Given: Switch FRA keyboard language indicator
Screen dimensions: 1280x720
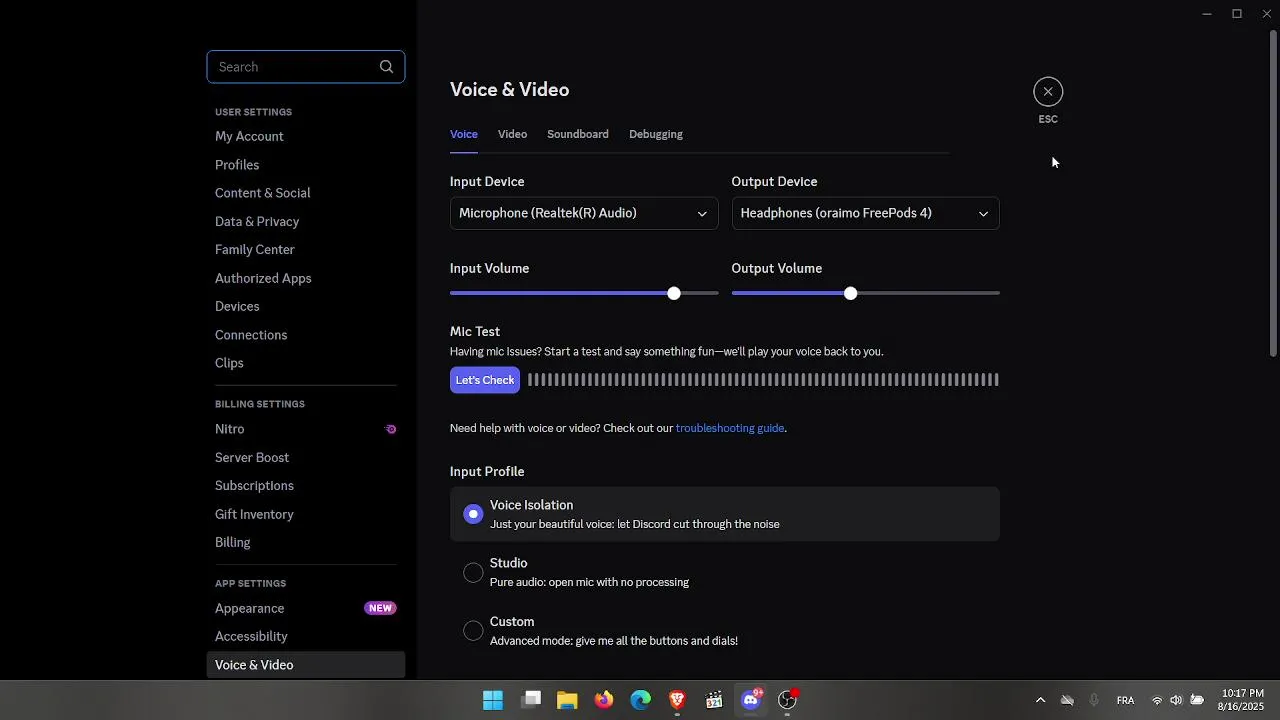Looking at the screenshot, I should [x=1125, y=700].
